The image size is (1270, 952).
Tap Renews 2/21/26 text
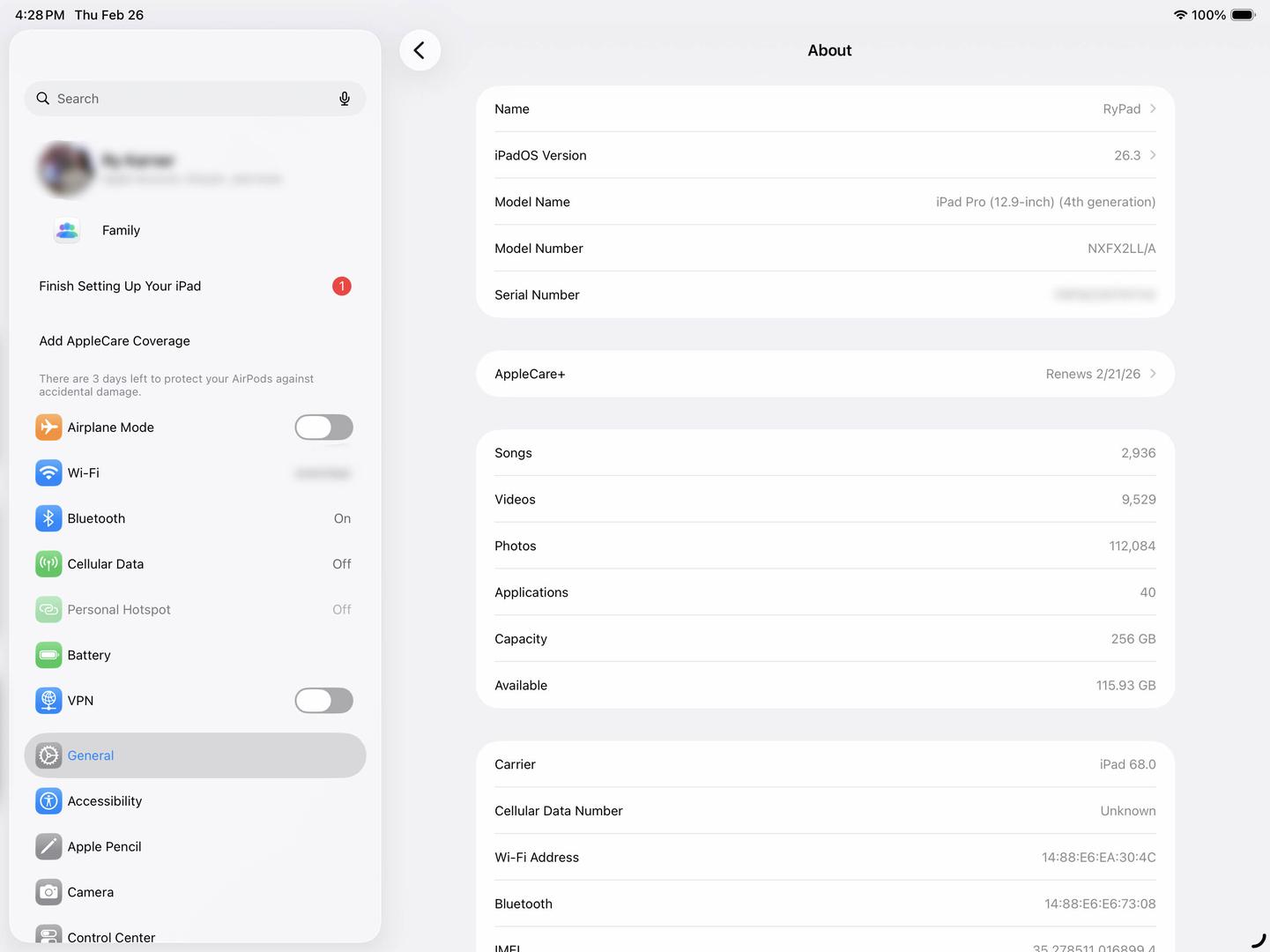click(1093, 374)
